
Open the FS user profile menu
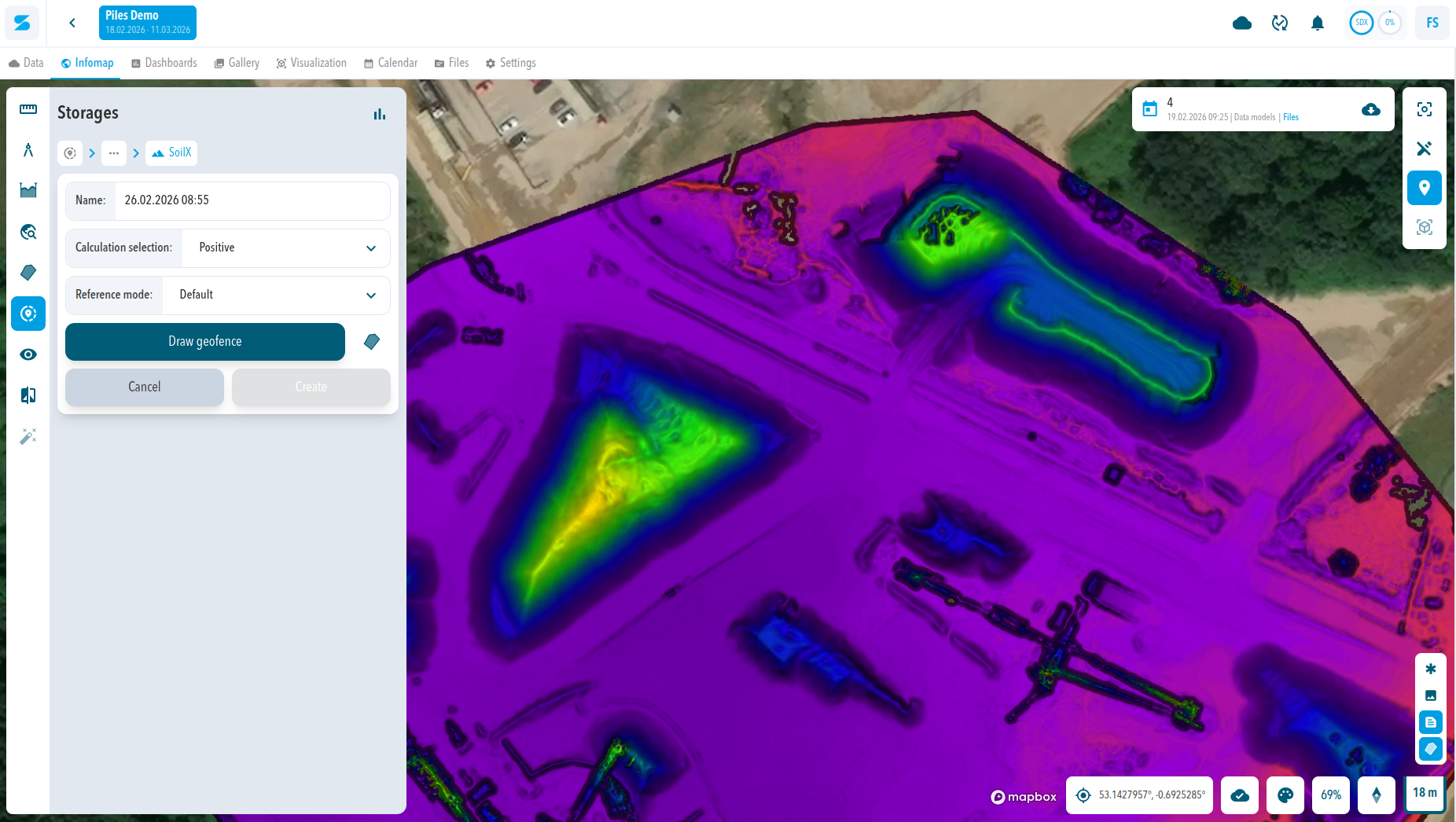click(1432, 23)
